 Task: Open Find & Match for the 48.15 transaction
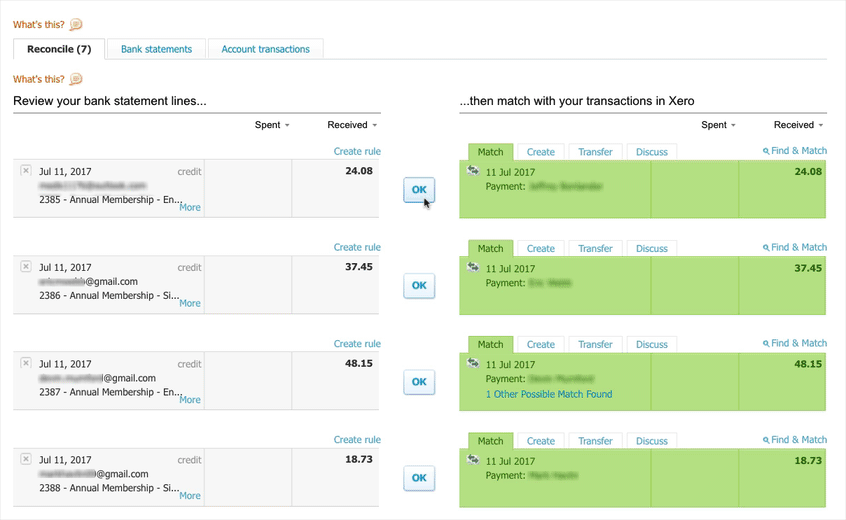(795, 343)
